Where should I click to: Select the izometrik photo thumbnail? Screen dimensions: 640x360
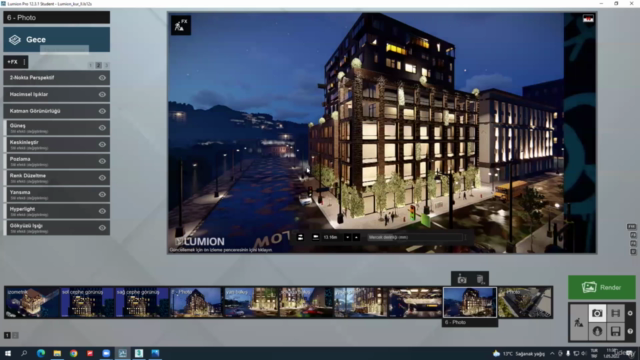pyautogui.click(x=32, y=302)
